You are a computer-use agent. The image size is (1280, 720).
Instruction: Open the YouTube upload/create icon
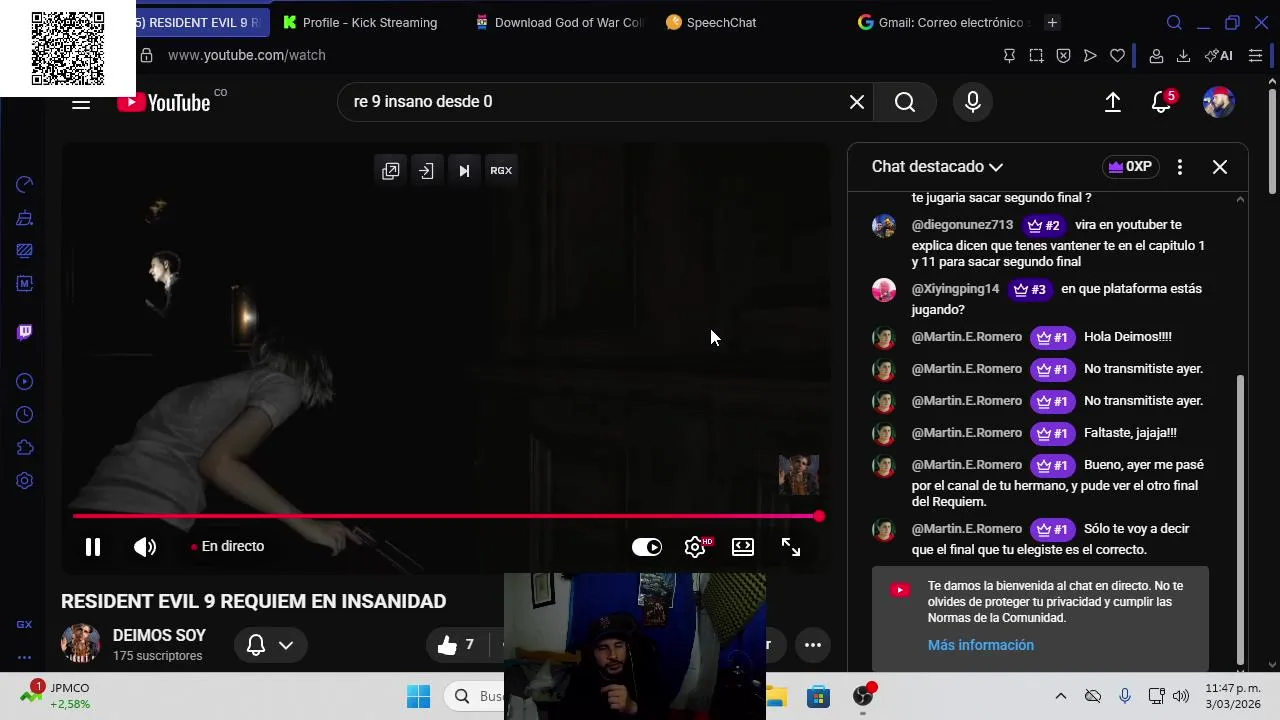[1113, 102]
